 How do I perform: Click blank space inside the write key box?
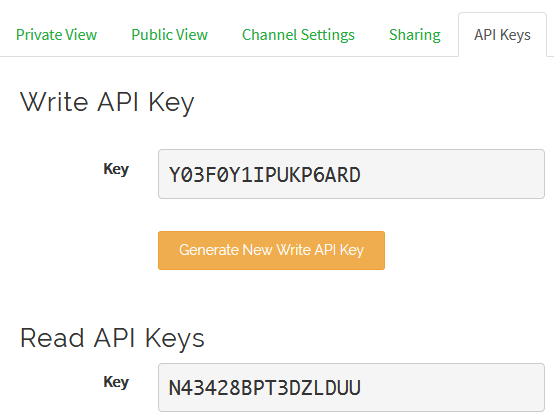pos(452,174)
